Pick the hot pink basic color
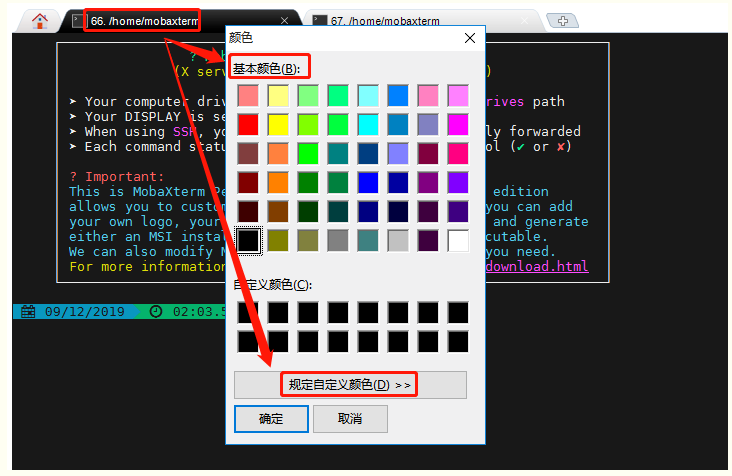Image resolution: width=732 pixels, height=476 pixels. (458, 154)
